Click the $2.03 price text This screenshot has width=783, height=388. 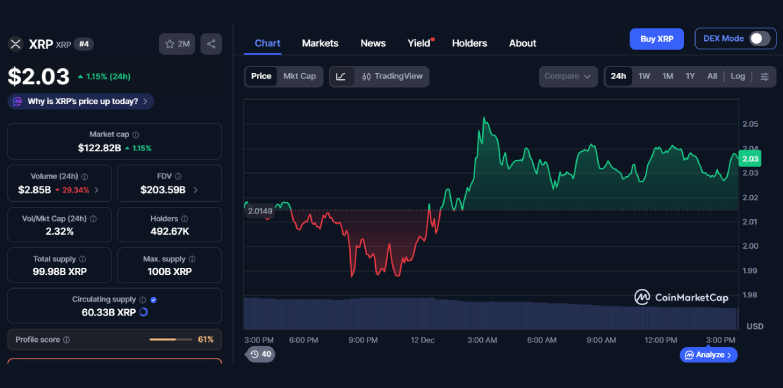[38, 76]
